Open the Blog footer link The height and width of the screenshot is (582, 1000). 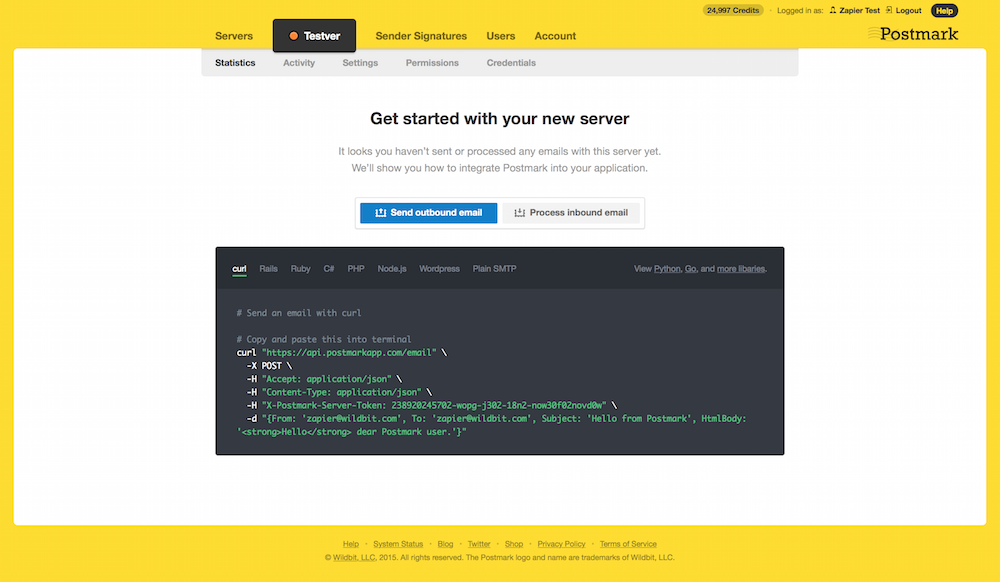445,544
